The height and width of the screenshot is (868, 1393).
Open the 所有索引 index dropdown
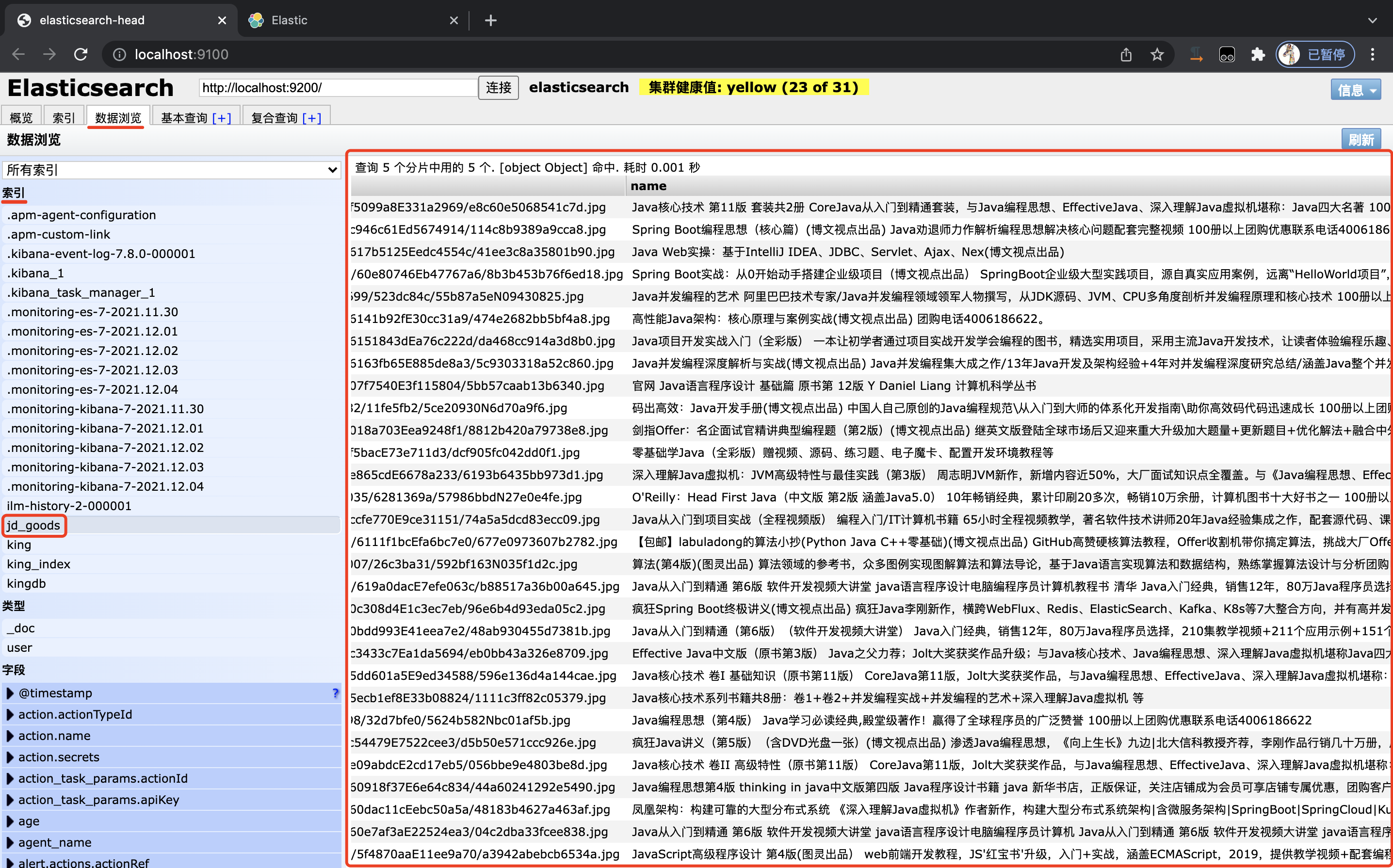coord(172,170)
